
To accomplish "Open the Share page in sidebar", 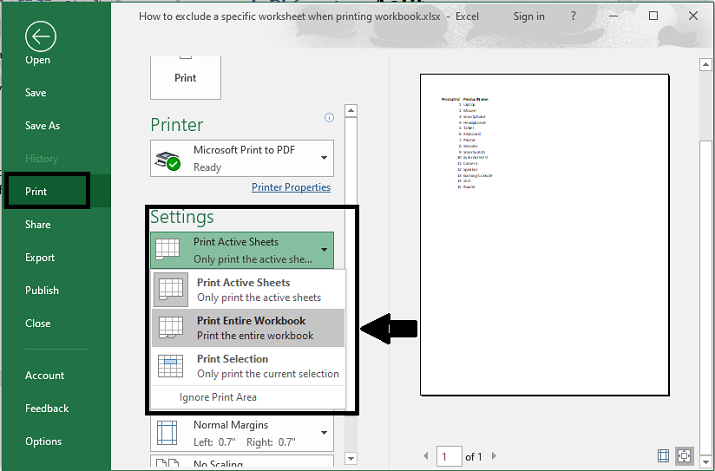I will [38, 224].
